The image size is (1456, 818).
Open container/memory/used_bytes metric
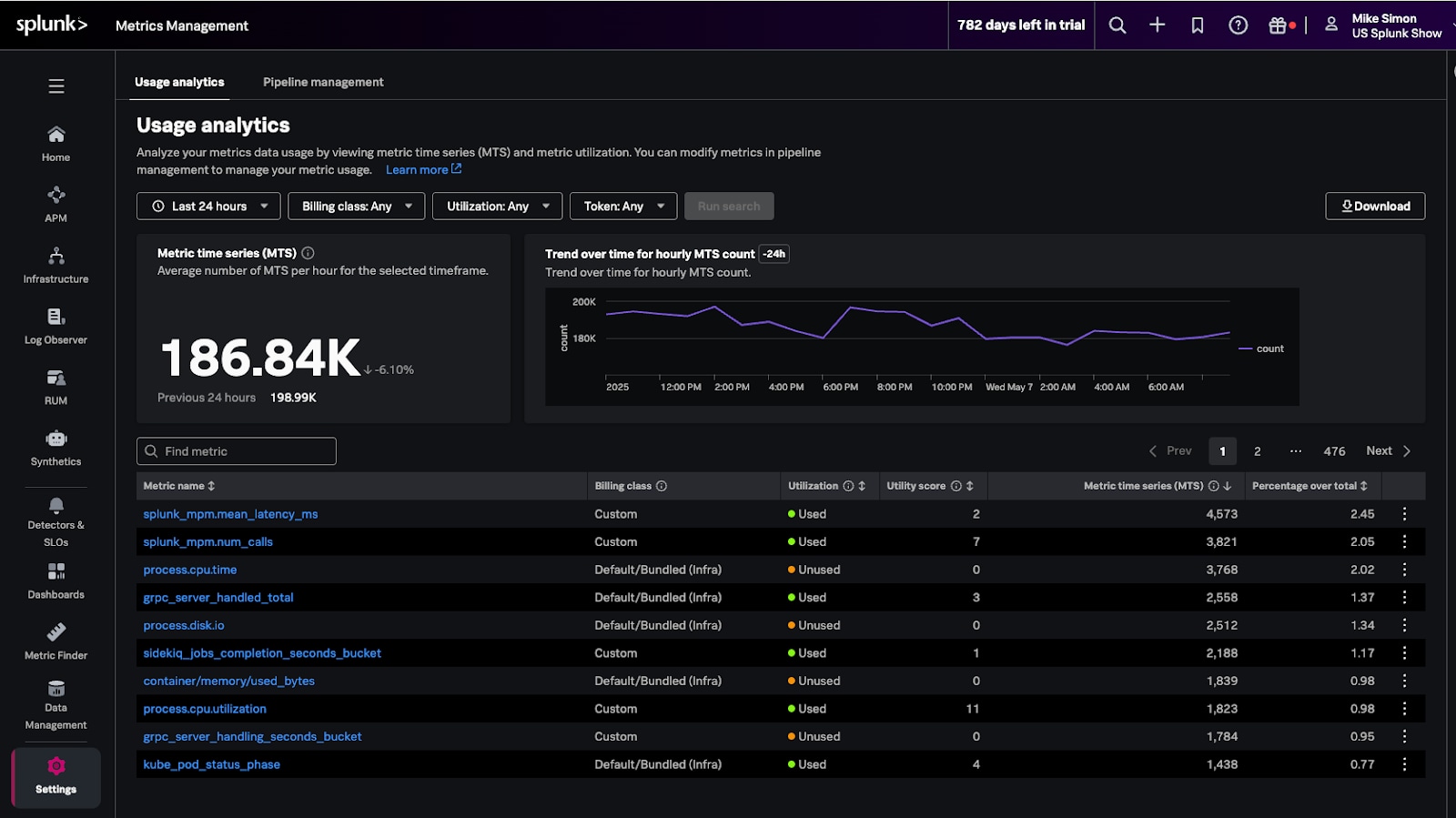pyautogui.click(x=228, y=682)
